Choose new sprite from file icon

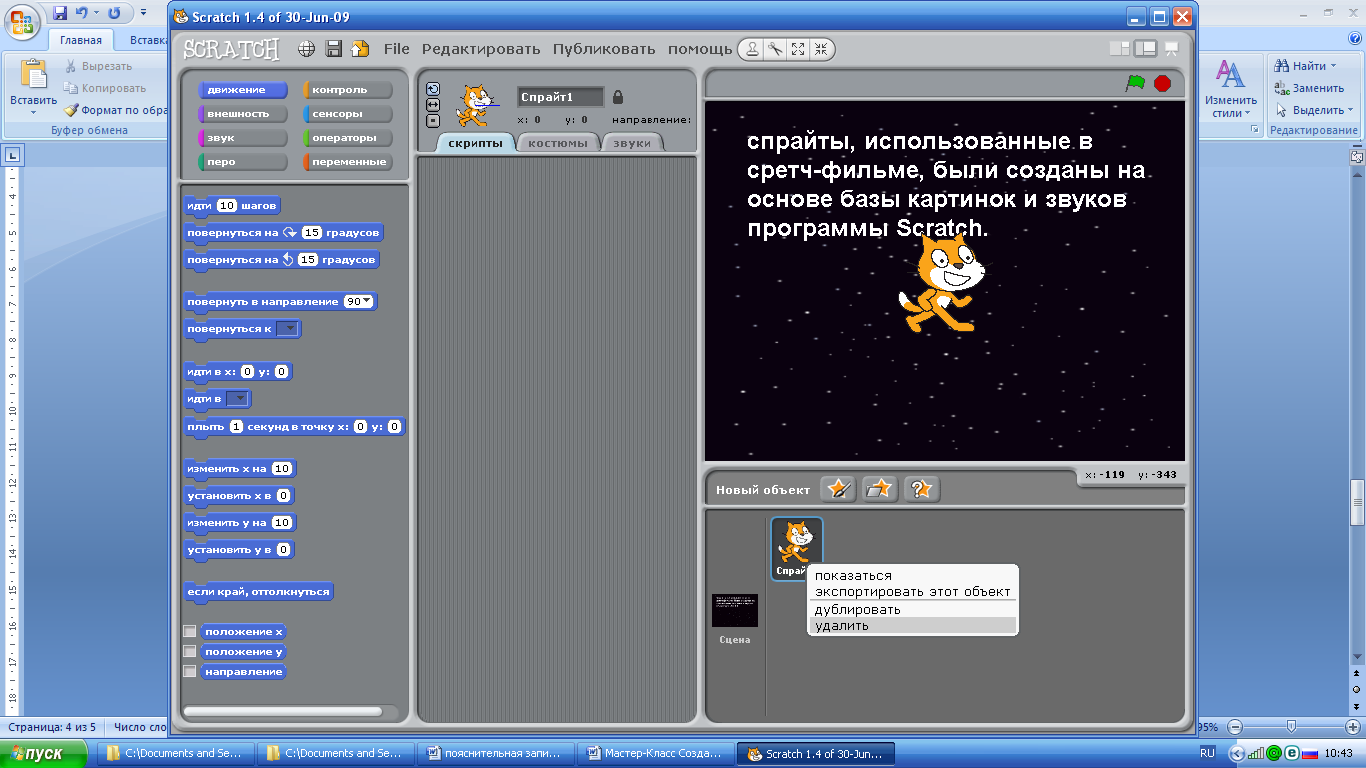[x=880, y=489]
